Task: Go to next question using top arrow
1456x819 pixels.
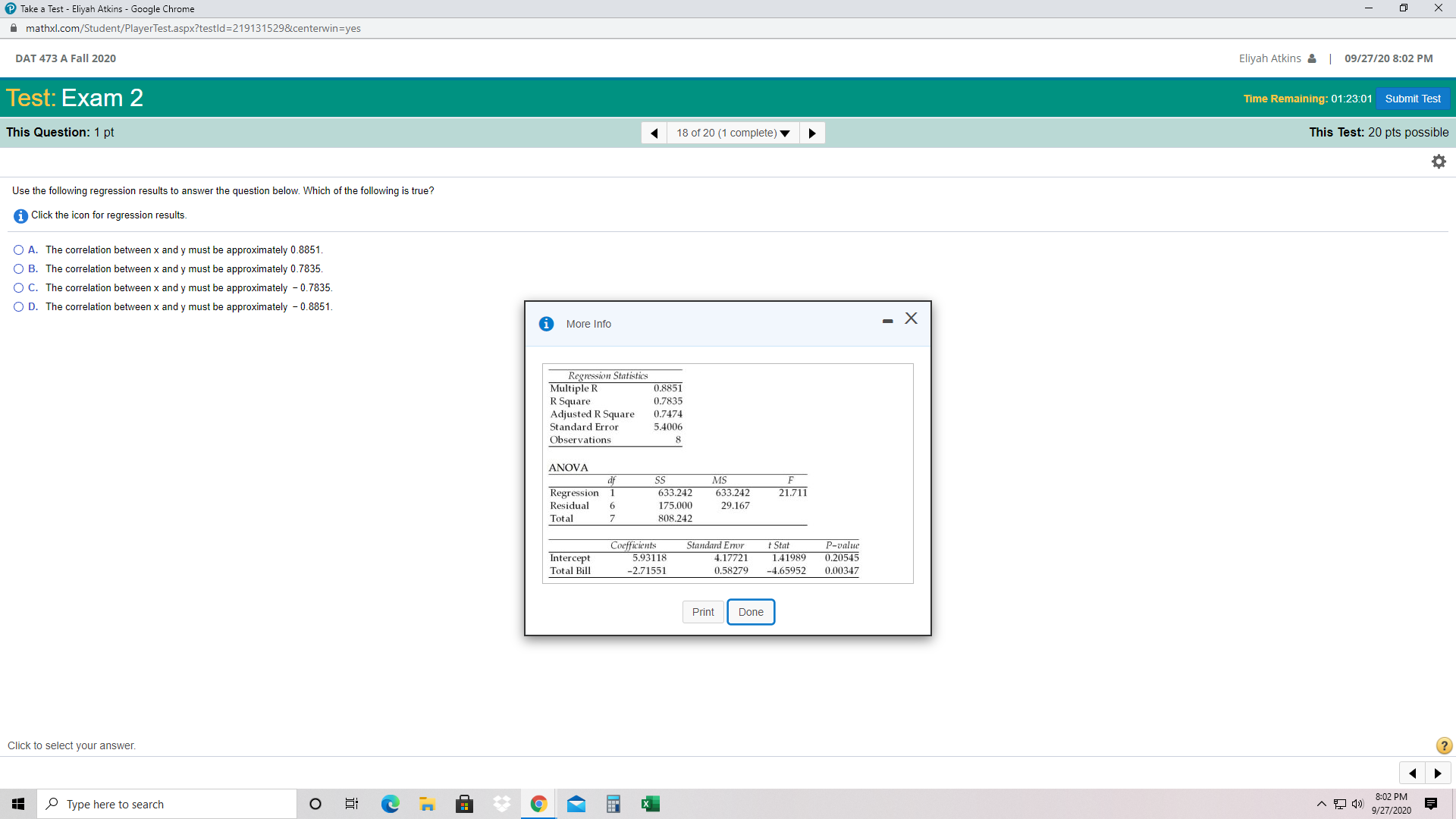Action: tap(812, 133)
